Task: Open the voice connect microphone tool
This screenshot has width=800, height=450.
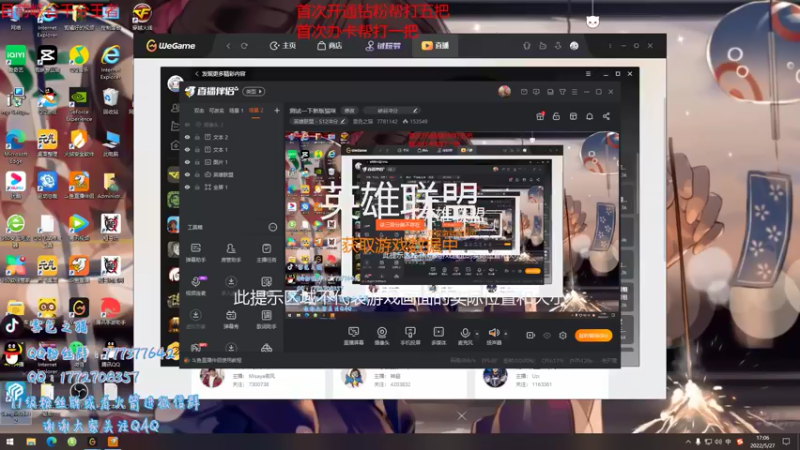Action: pos(195,286)
